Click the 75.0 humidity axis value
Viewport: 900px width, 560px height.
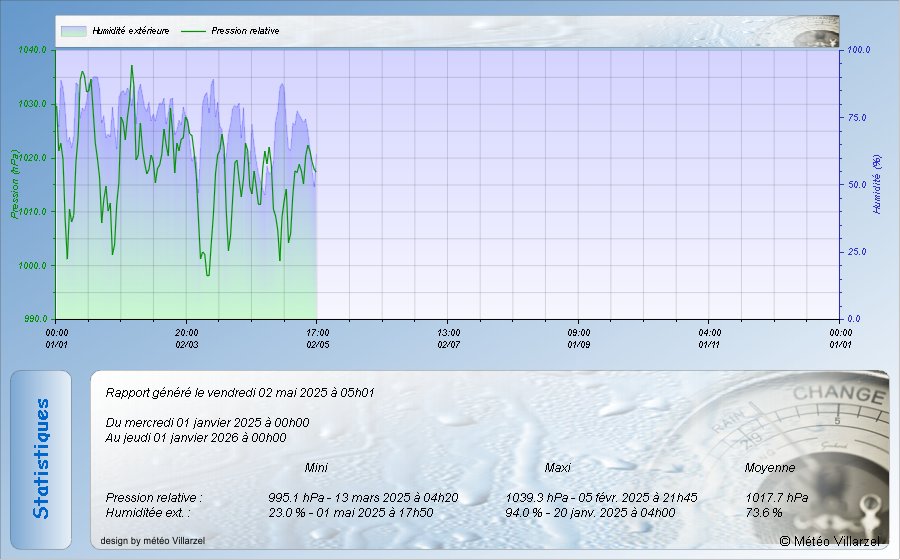tap(857, 118)
